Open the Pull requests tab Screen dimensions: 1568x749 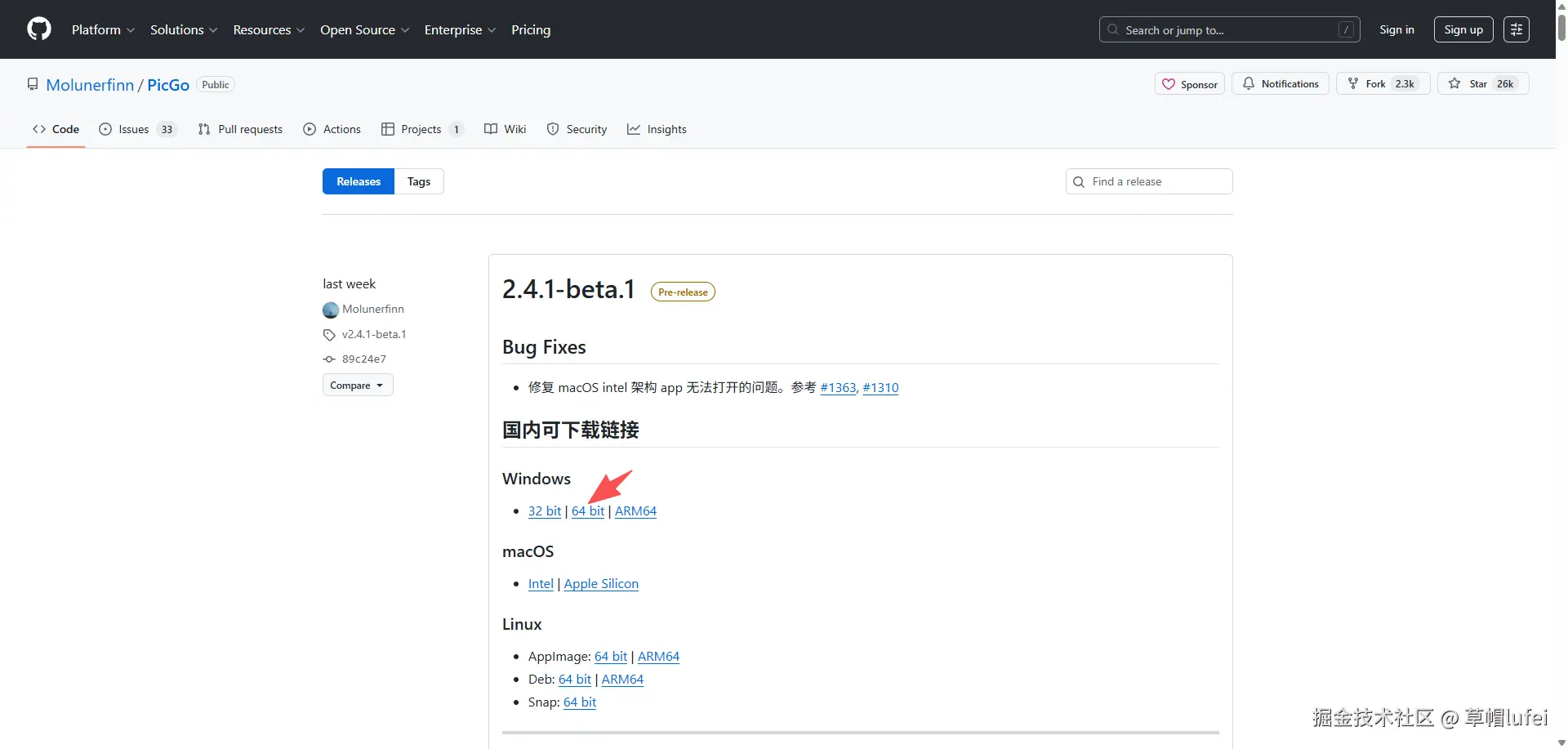240,129
